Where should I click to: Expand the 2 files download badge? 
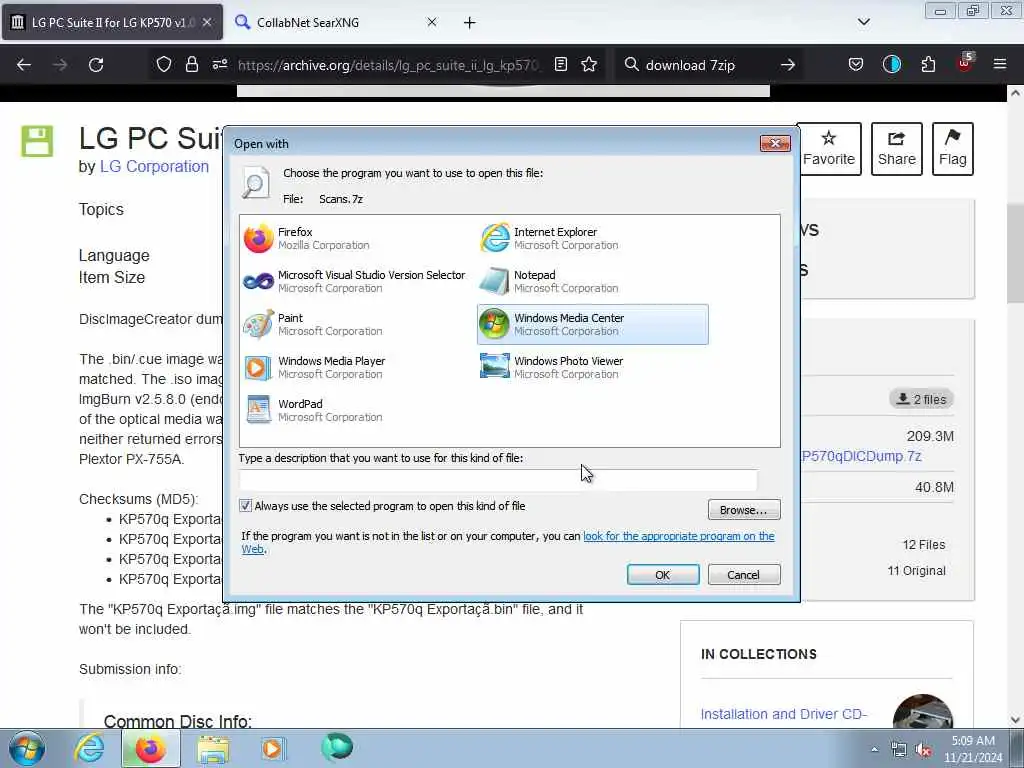[921, 399]
